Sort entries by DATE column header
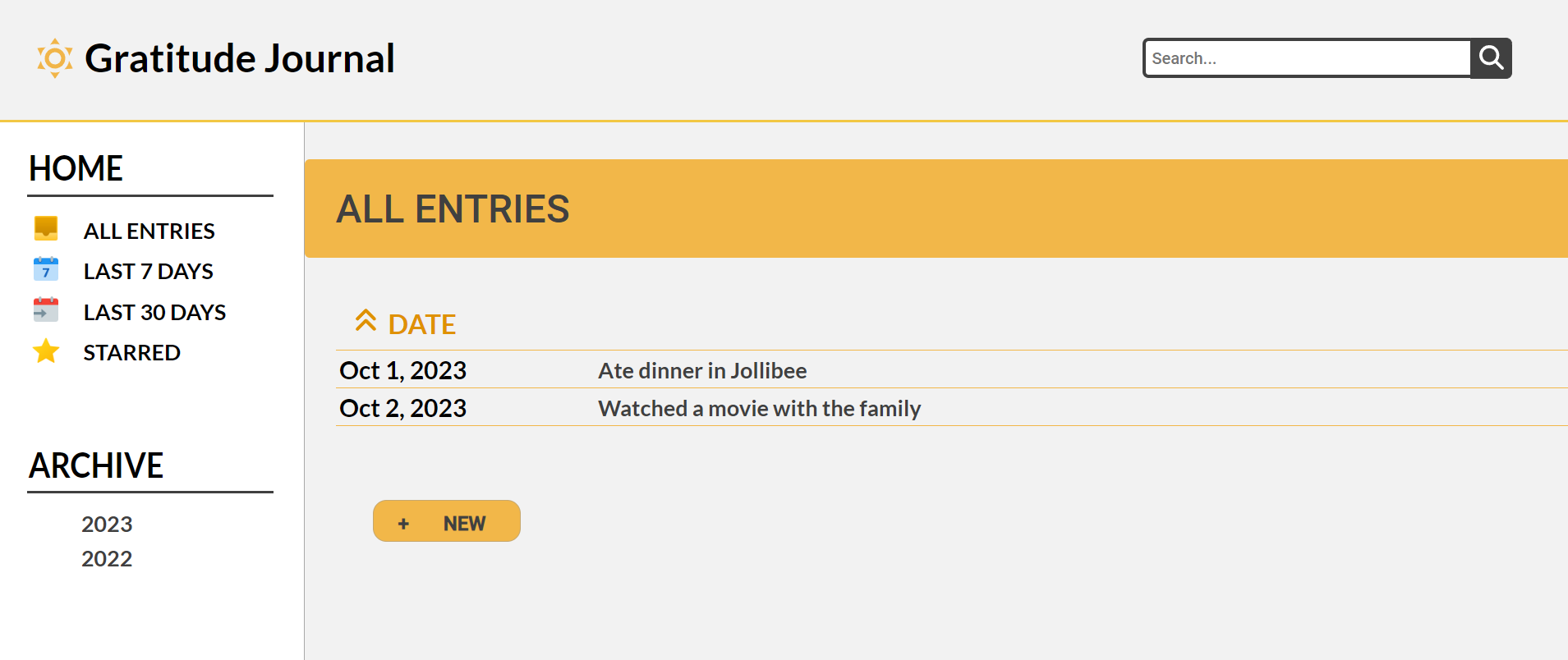Image resolution: width=1568 pixels, height=660 pixels. pos(422,325)
